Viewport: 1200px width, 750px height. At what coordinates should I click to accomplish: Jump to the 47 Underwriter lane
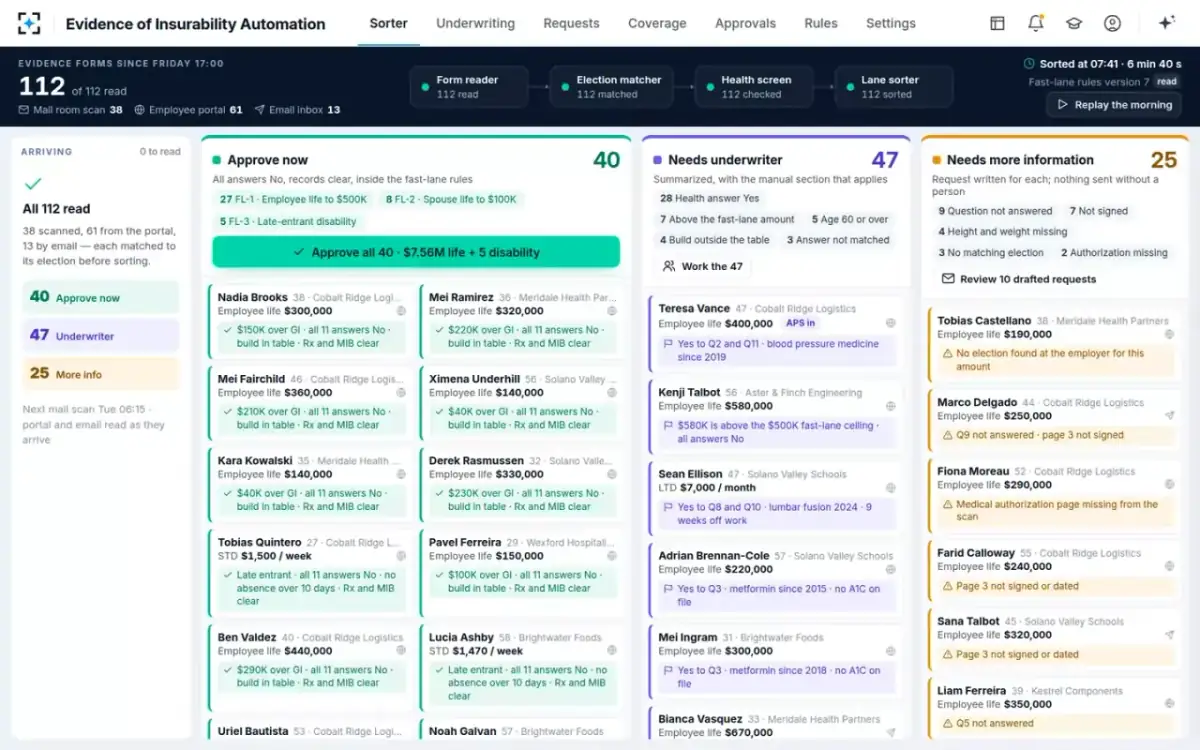(101, 335)
